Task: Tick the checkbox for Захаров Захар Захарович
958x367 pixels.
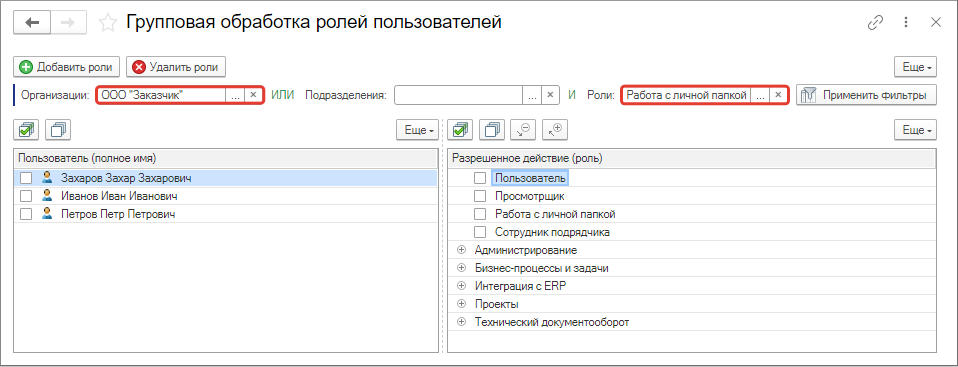Action: 26,178
